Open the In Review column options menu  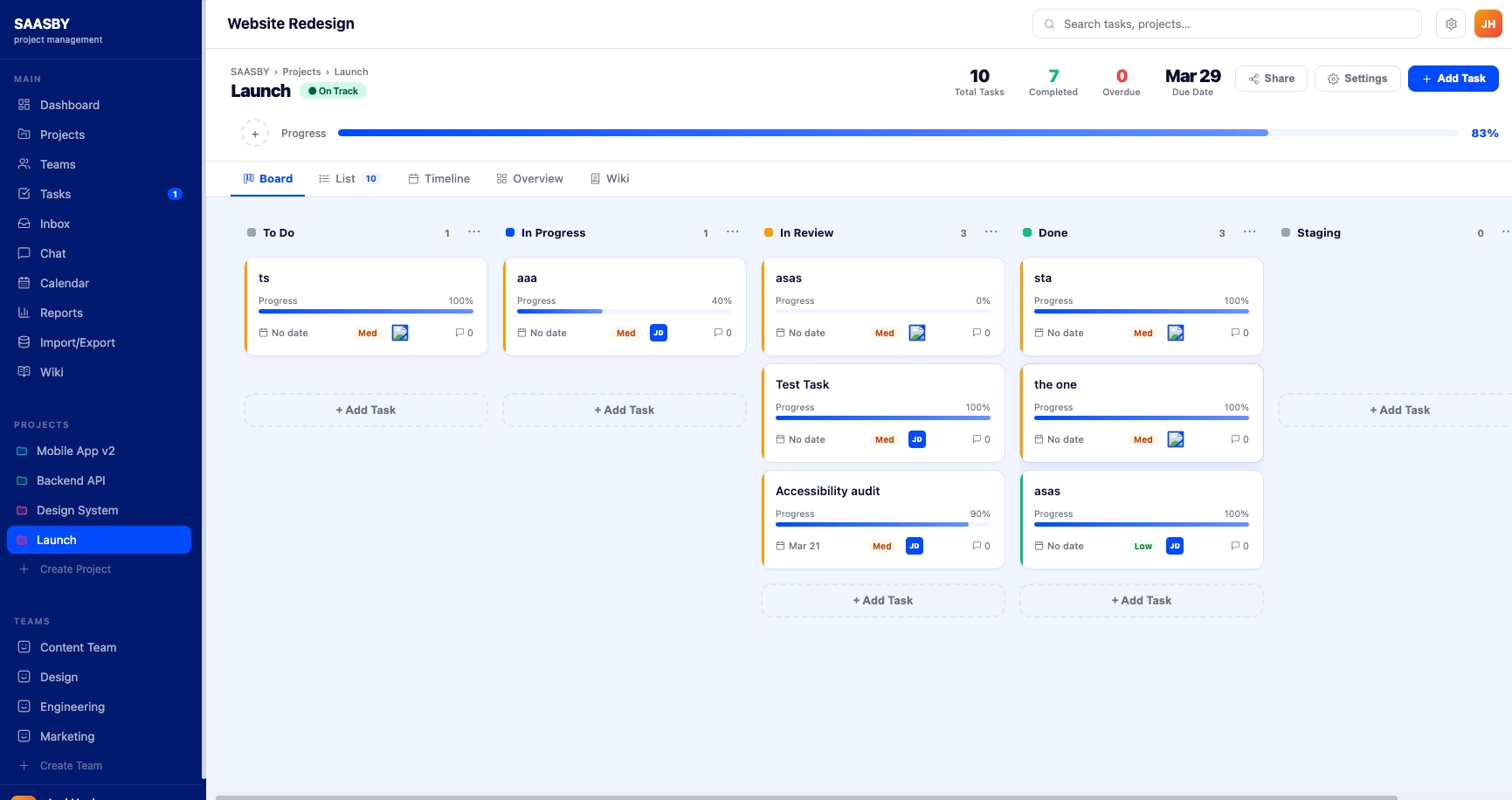click(991, 232)
